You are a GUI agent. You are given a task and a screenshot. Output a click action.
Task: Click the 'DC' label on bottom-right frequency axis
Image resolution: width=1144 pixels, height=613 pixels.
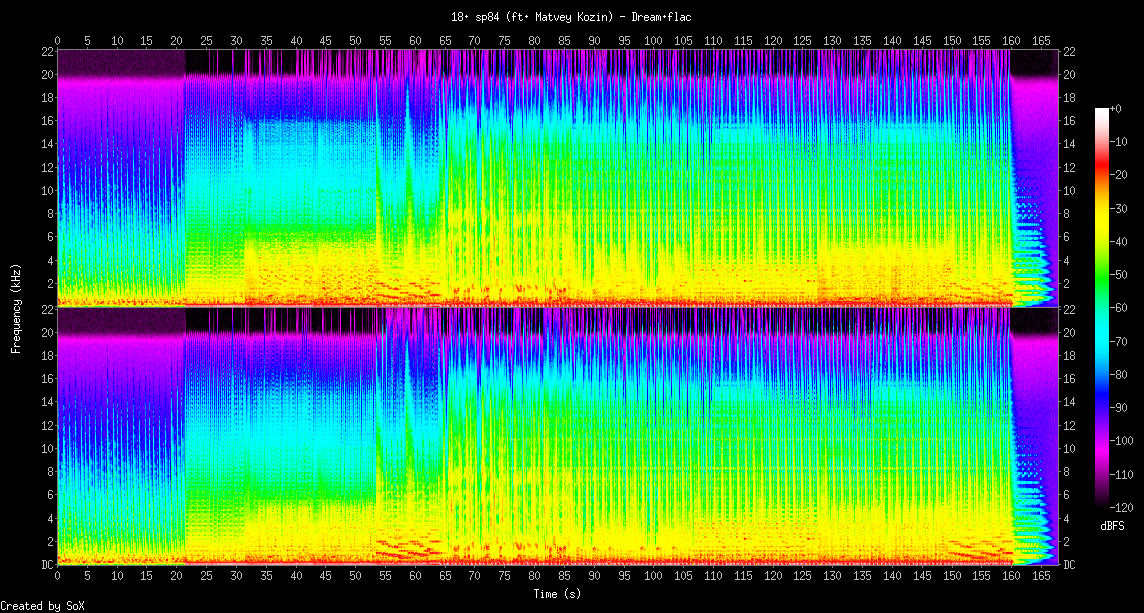(x=1068, y=564)
